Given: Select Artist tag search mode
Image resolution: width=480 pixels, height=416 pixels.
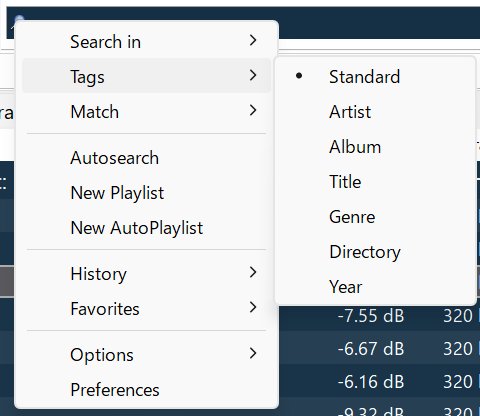Looking at the screenshot, I should [x=375, y=112].
